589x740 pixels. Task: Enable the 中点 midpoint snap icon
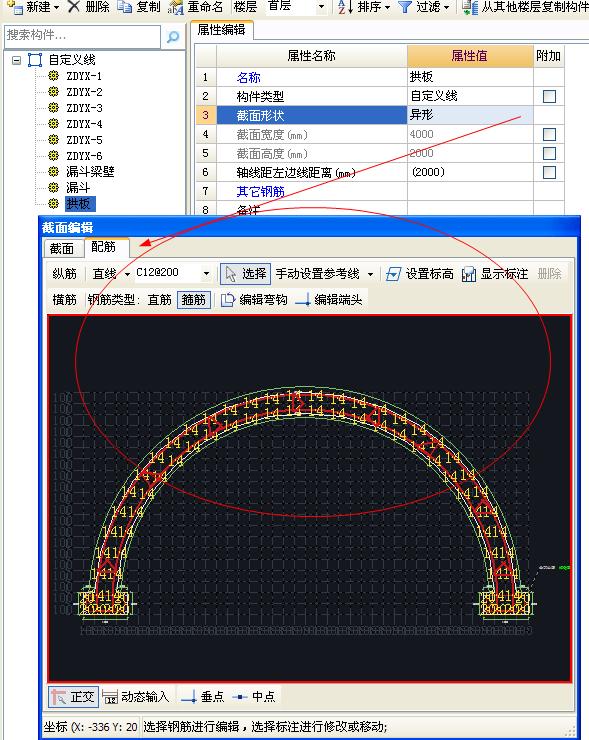pos(240,697)
